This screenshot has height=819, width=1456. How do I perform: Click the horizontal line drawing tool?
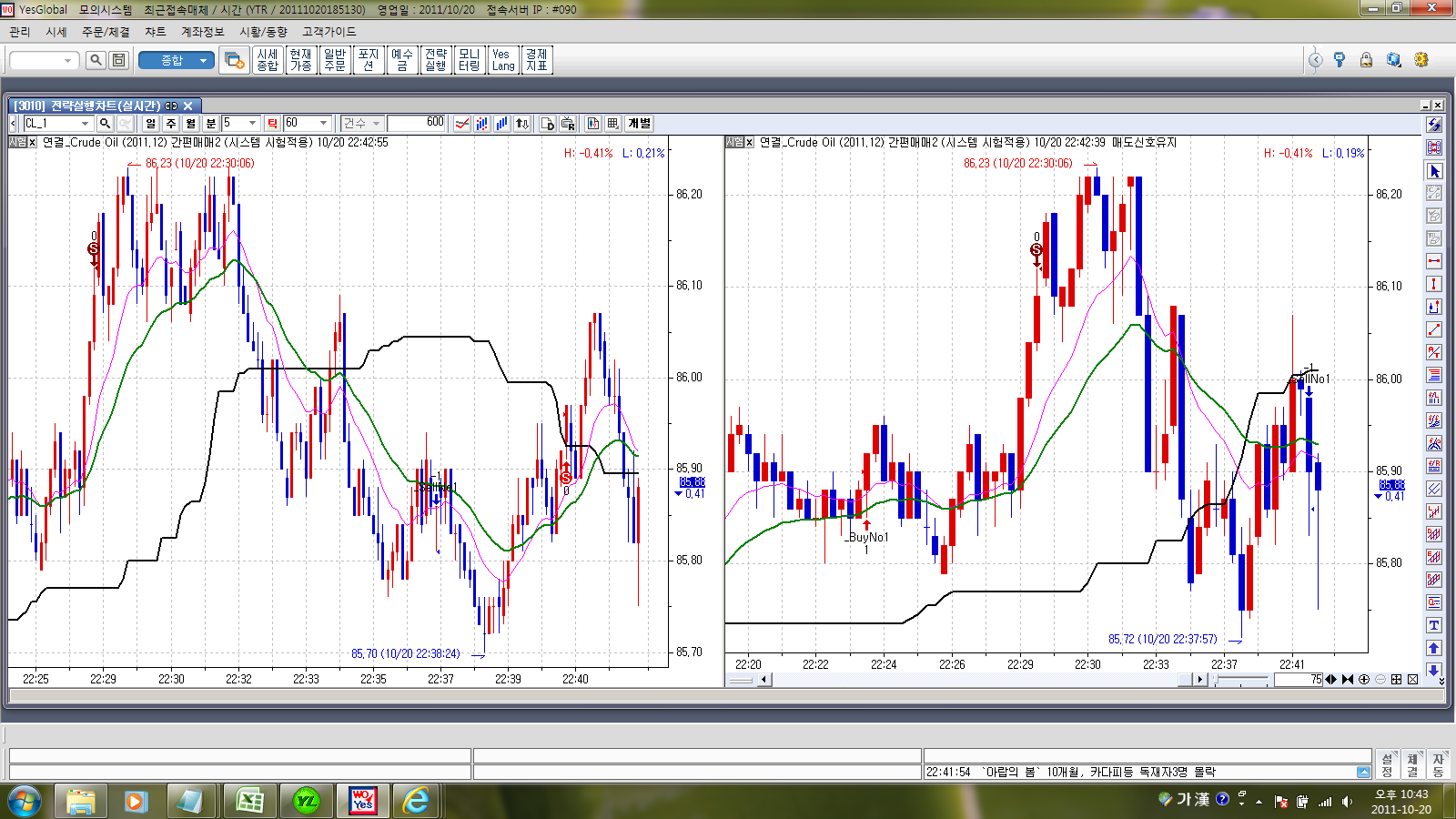click(1434, 261)
